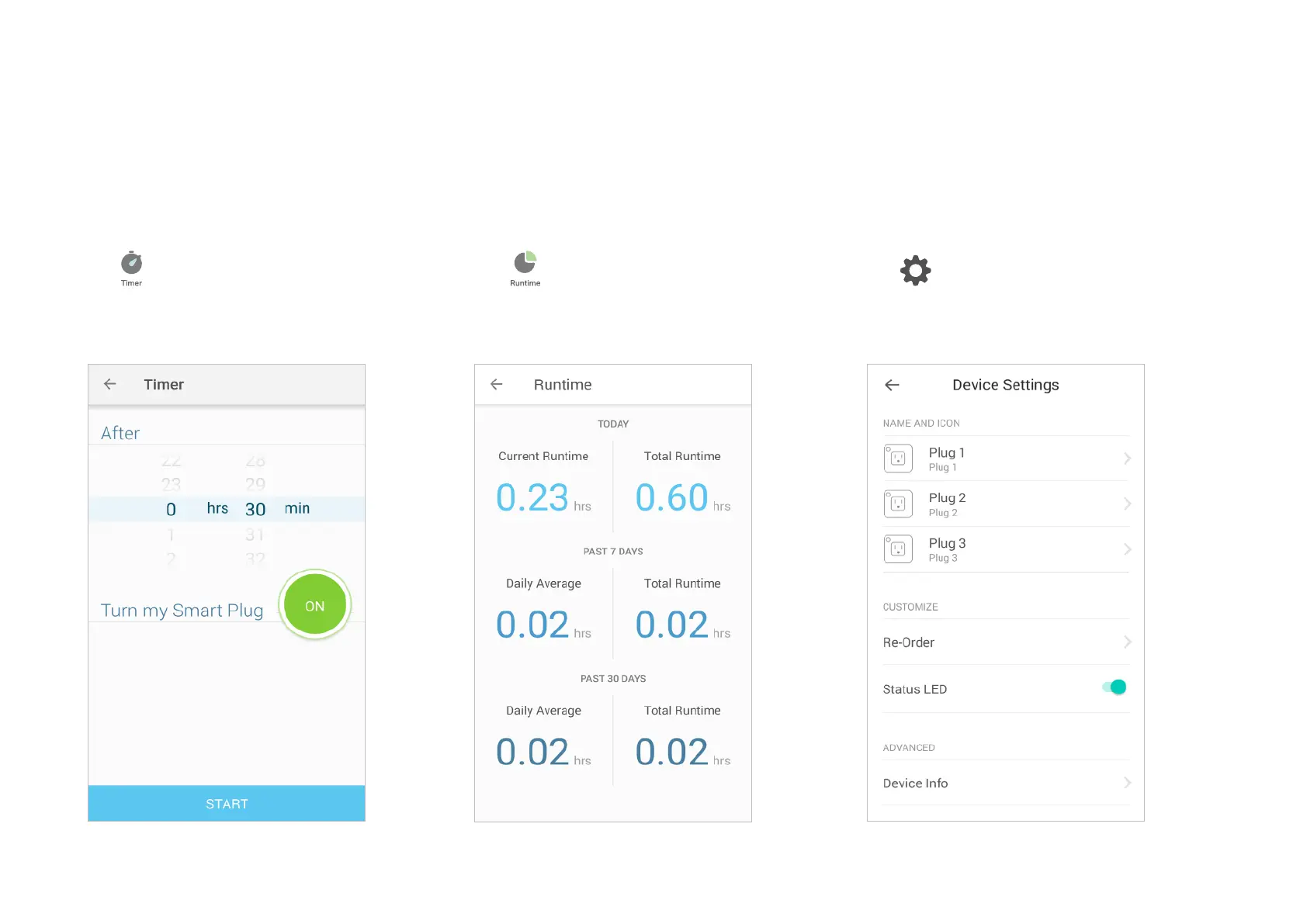Expand the Plug 2 chevron
This screenshot has width=1307, height=924.
tap(1127, 504)
